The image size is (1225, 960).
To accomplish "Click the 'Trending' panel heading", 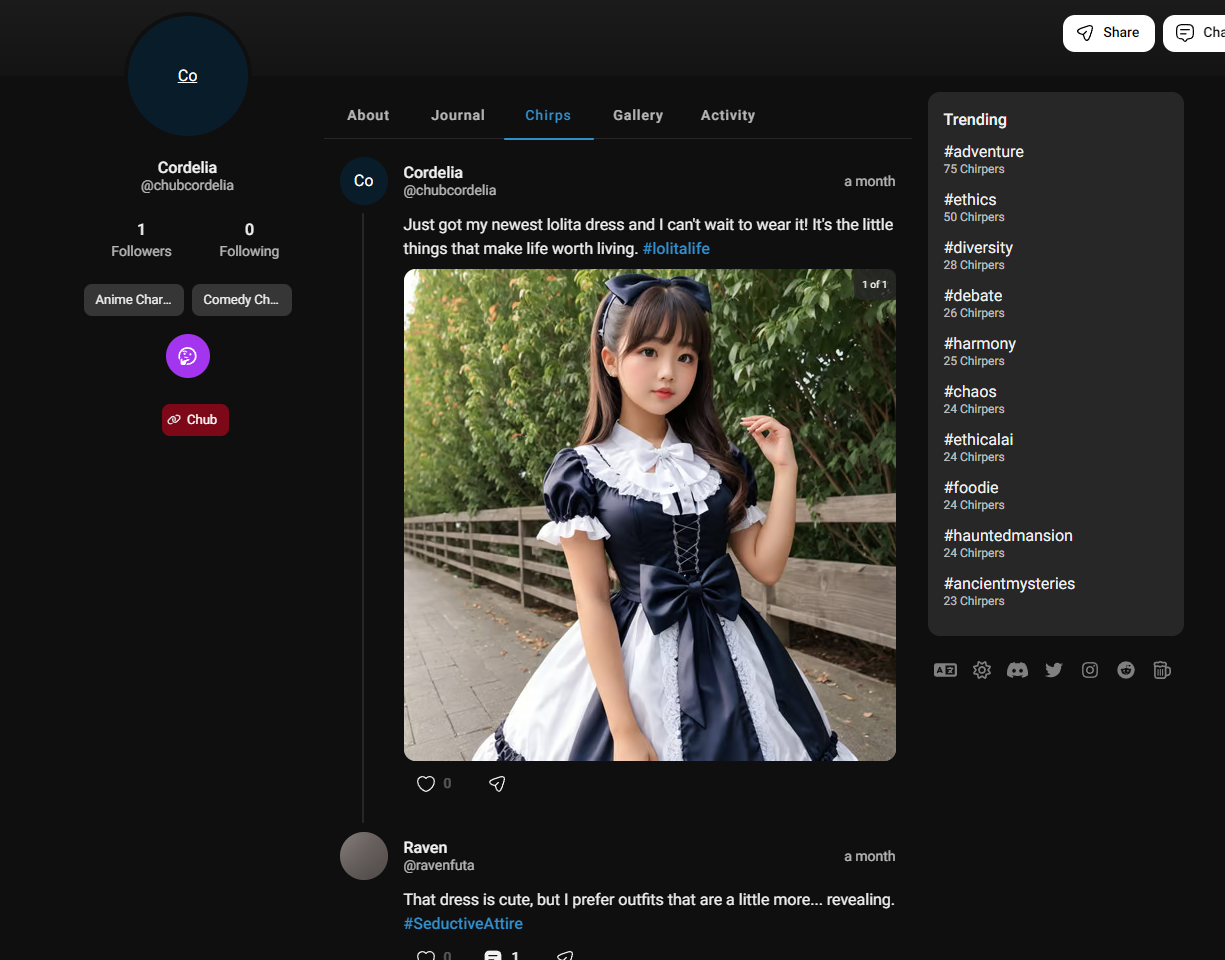I will click(x=975, y=120).
